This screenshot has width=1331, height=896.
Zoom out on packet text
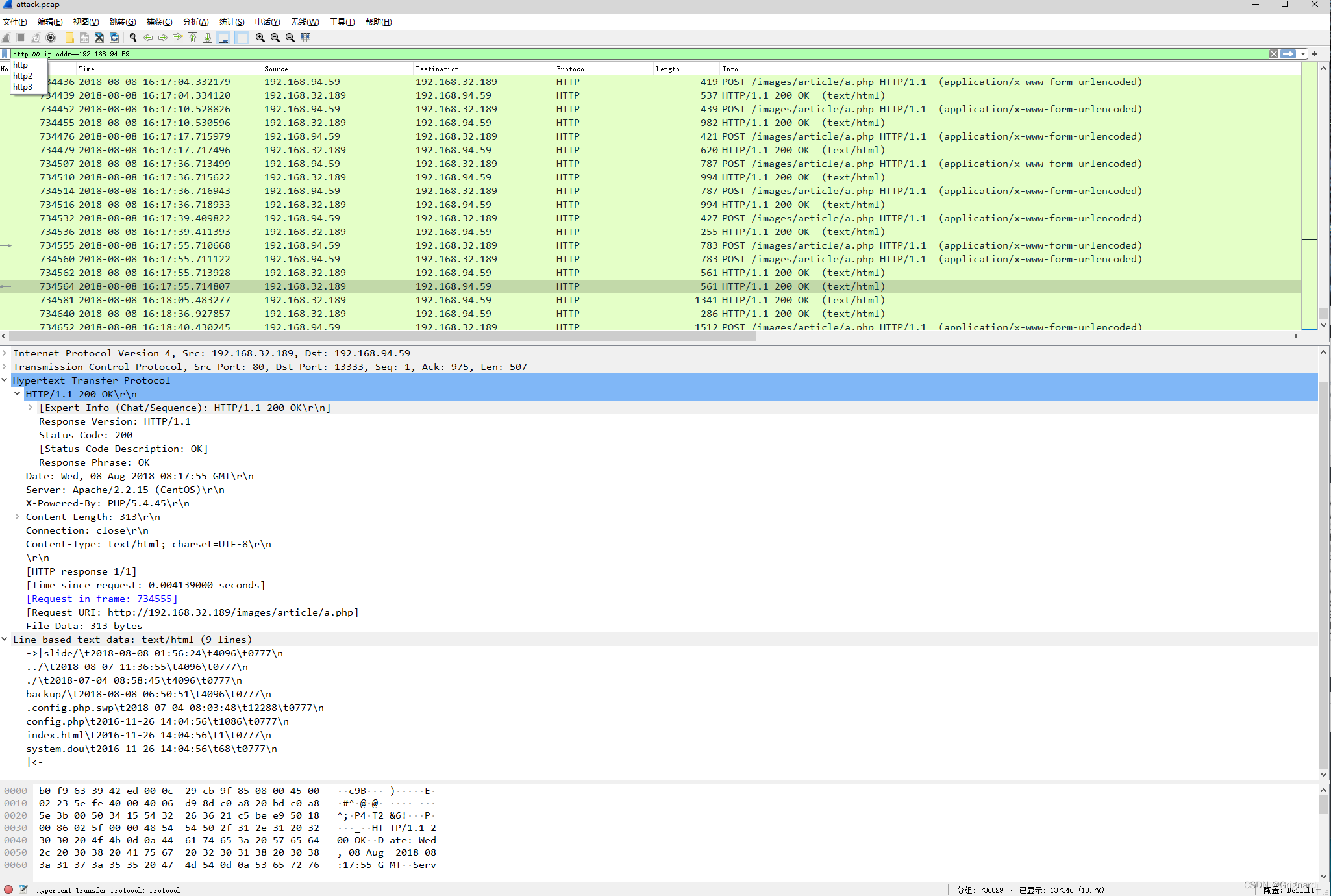coord(275,38)
